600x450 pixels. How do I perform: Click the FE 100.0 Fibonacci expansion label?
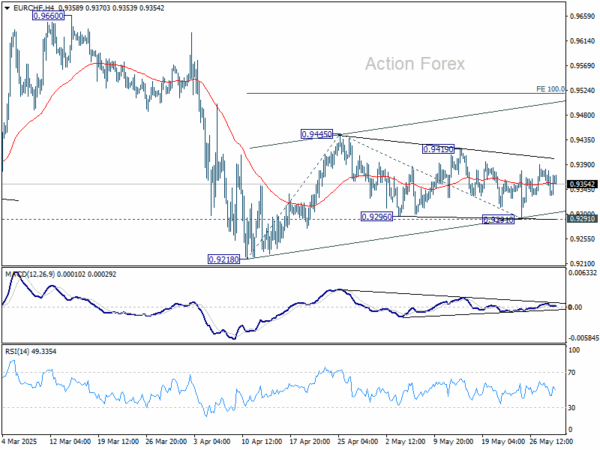(x=550, y=89)
